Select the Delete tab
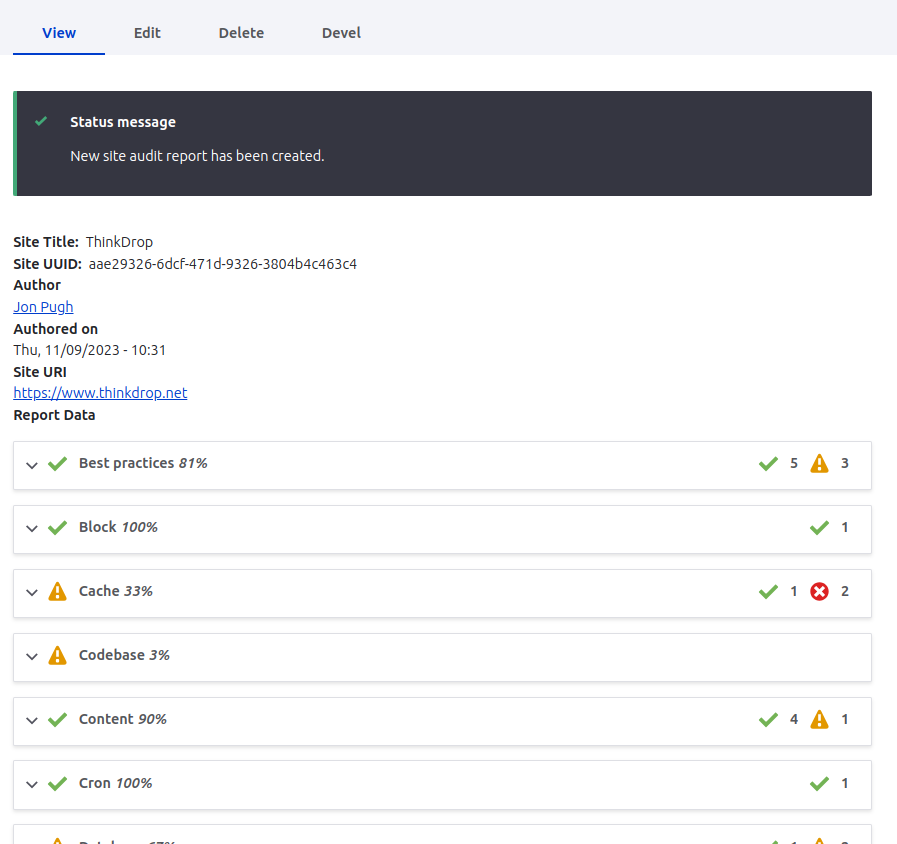This screenshot has height=844, width=897. pos(240,32)
